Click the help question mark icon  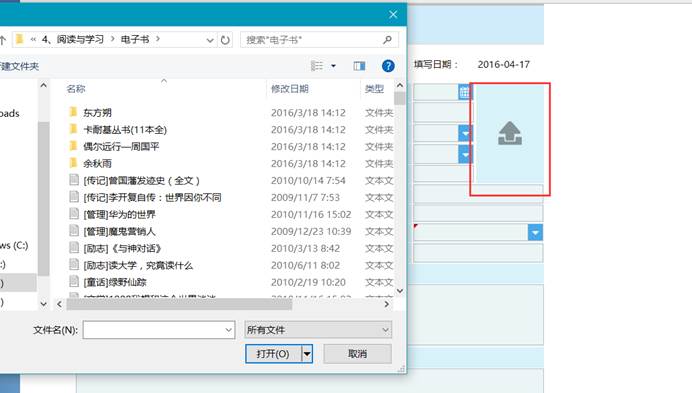pyautogui.click(x=388, y=66)
